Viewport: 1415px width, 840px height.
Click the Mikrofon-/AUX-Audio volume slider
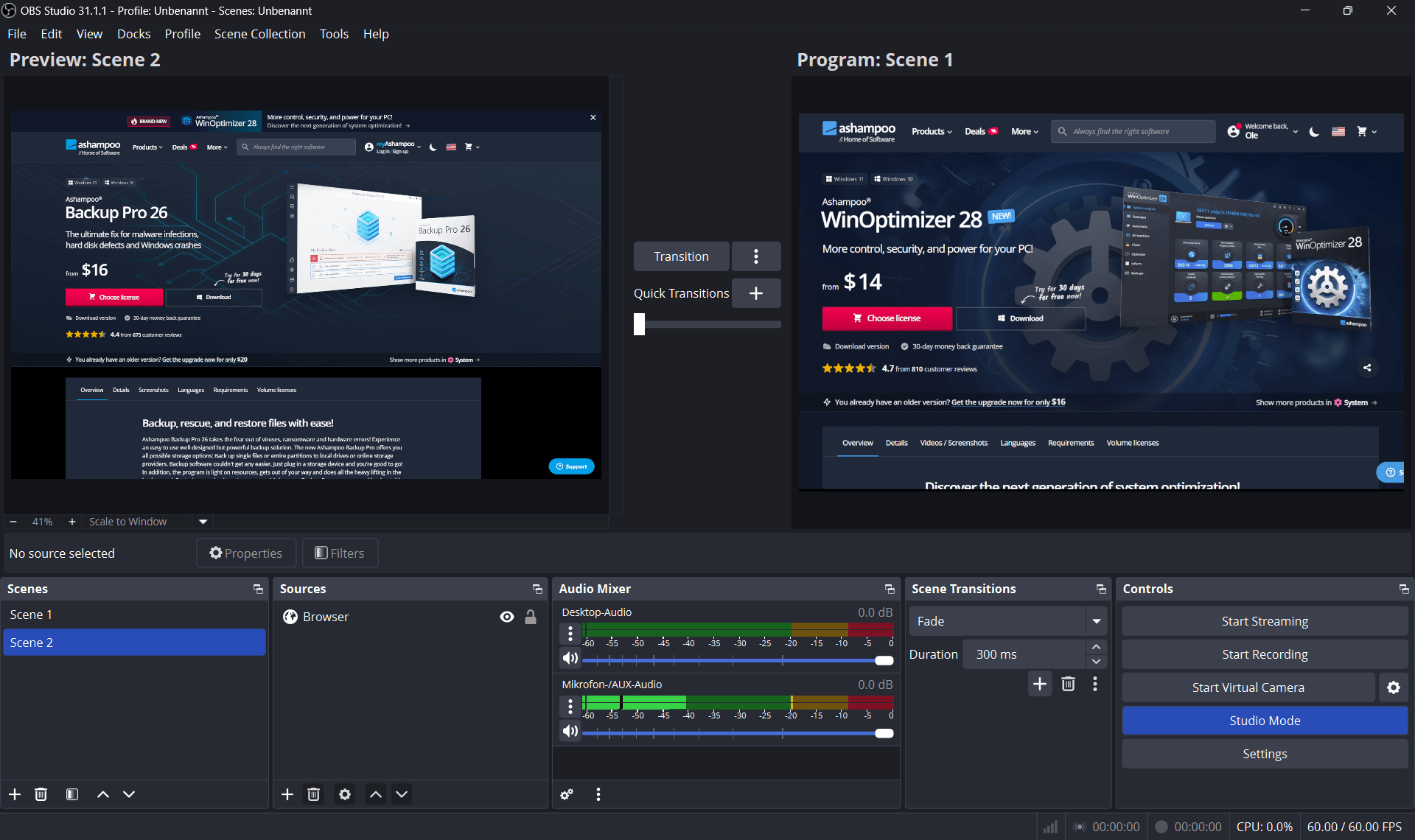[737, 733]
